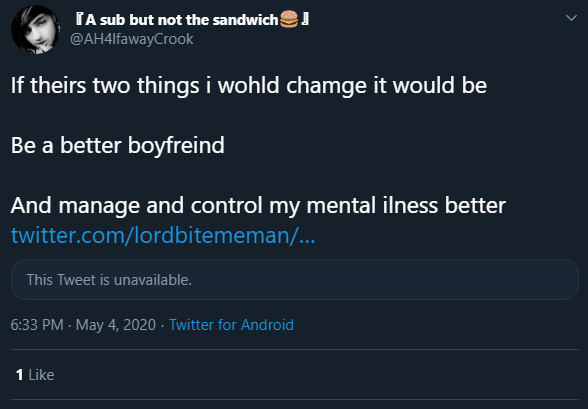Click the number 1 beside Like
This screenshot has width=588, height=409.
click(x=20, y=375)
